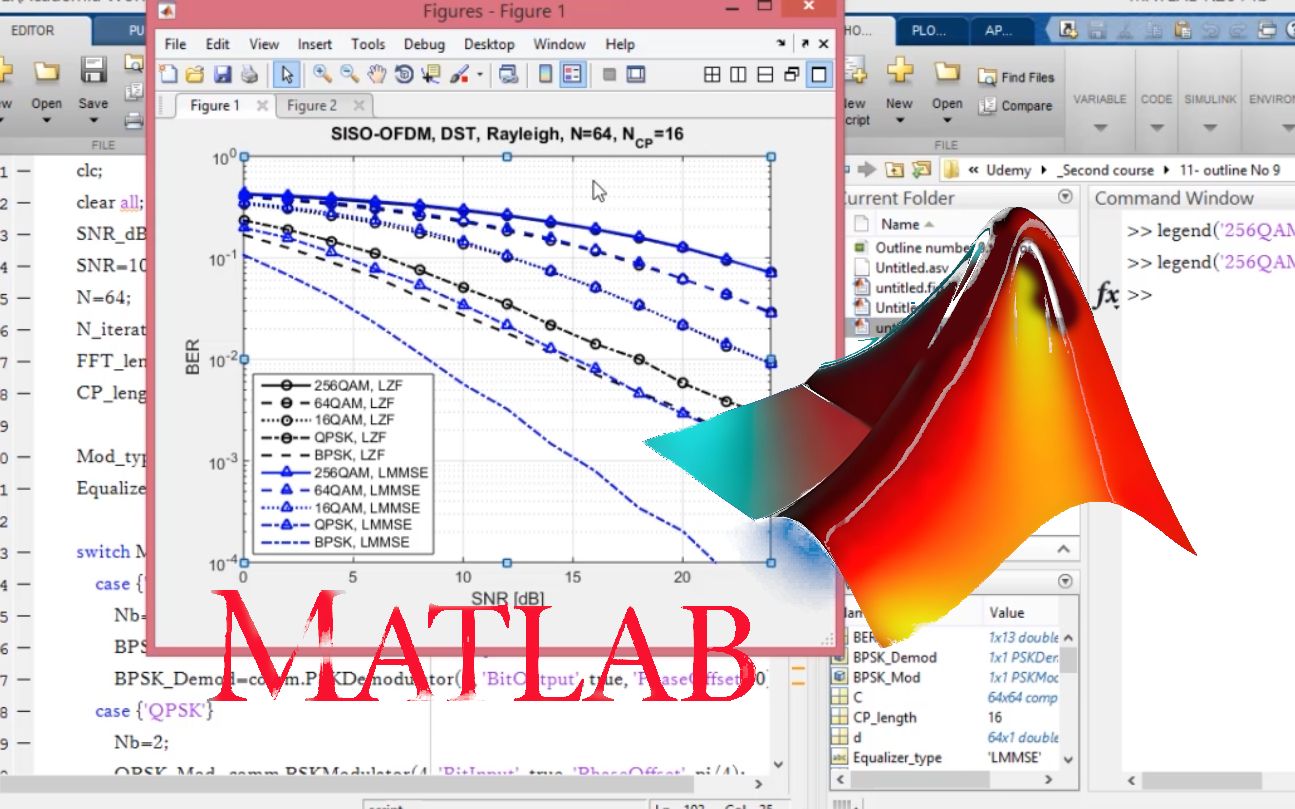Click the paste icon in quick access toolbar

click(1183, 30)
